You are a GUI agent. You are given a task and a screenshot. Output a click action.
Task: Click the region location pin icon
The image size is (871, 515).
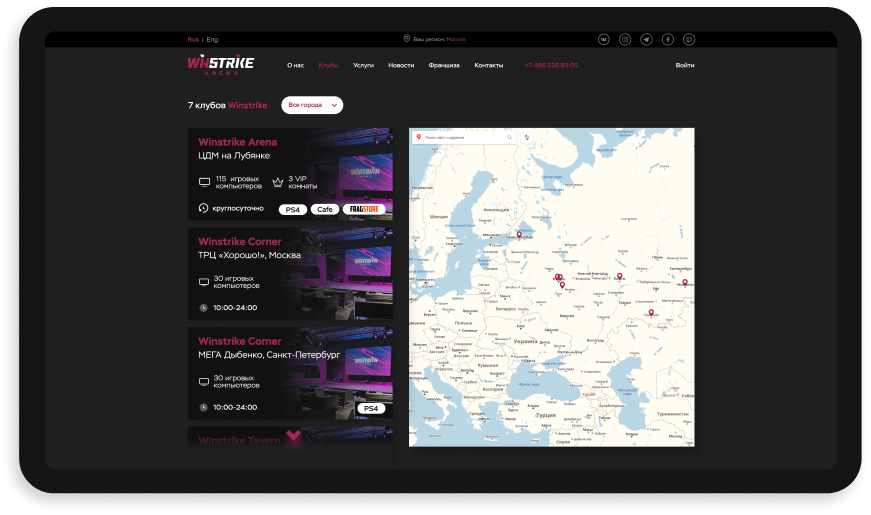pyautogui.click(x=407, y=39)
